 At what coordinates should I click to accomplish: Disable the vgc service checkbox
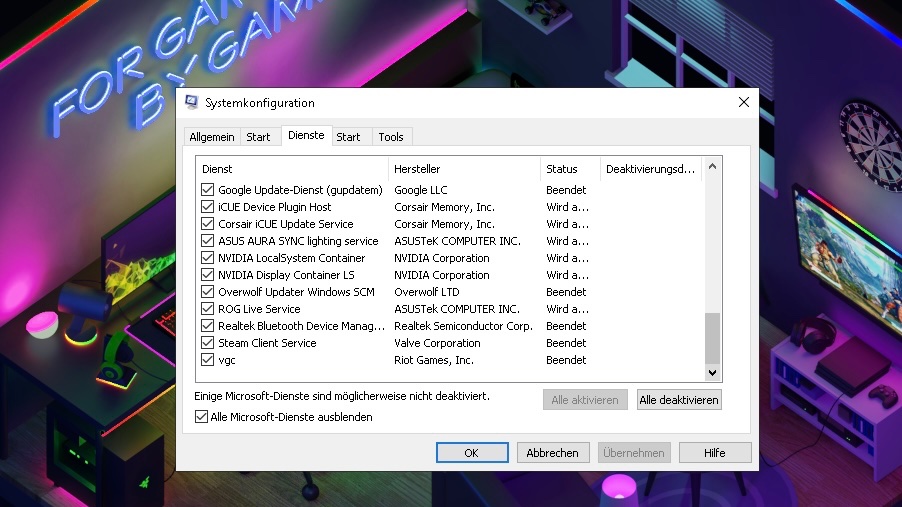coord(208,360)
